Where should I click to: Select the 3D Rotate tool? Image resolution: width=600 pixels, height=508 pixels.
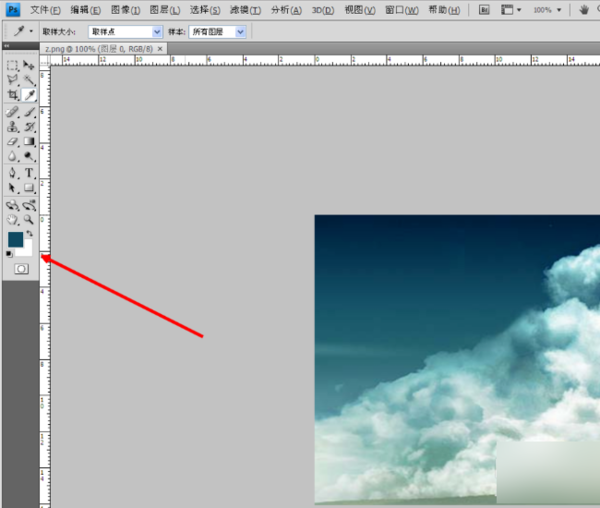(12, 205)
